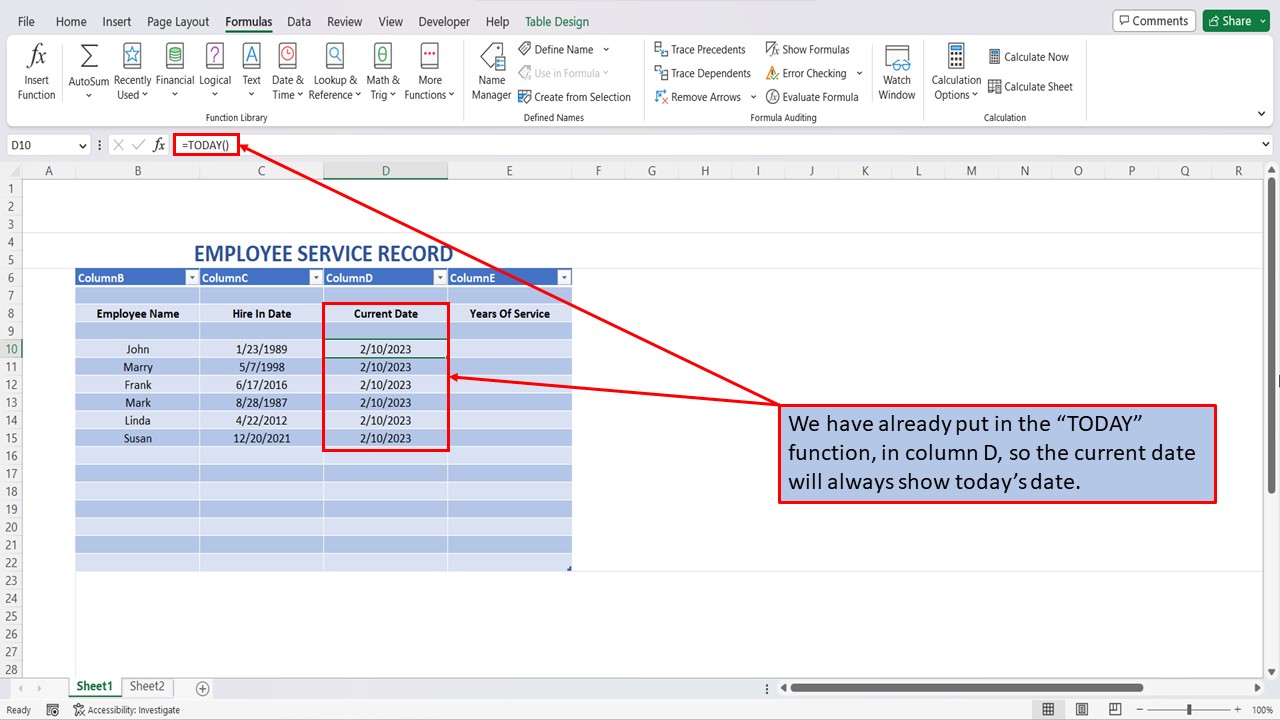Open the Date & Time functions icon
Viewport: 1280px width, 720px height.
click(x=287, y=68)
